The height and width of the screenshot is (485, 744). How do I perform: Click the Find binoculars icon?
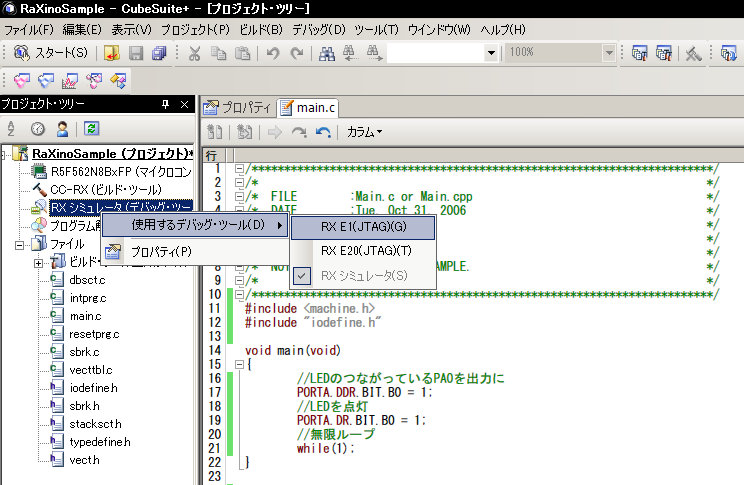(x=326, y=53)
